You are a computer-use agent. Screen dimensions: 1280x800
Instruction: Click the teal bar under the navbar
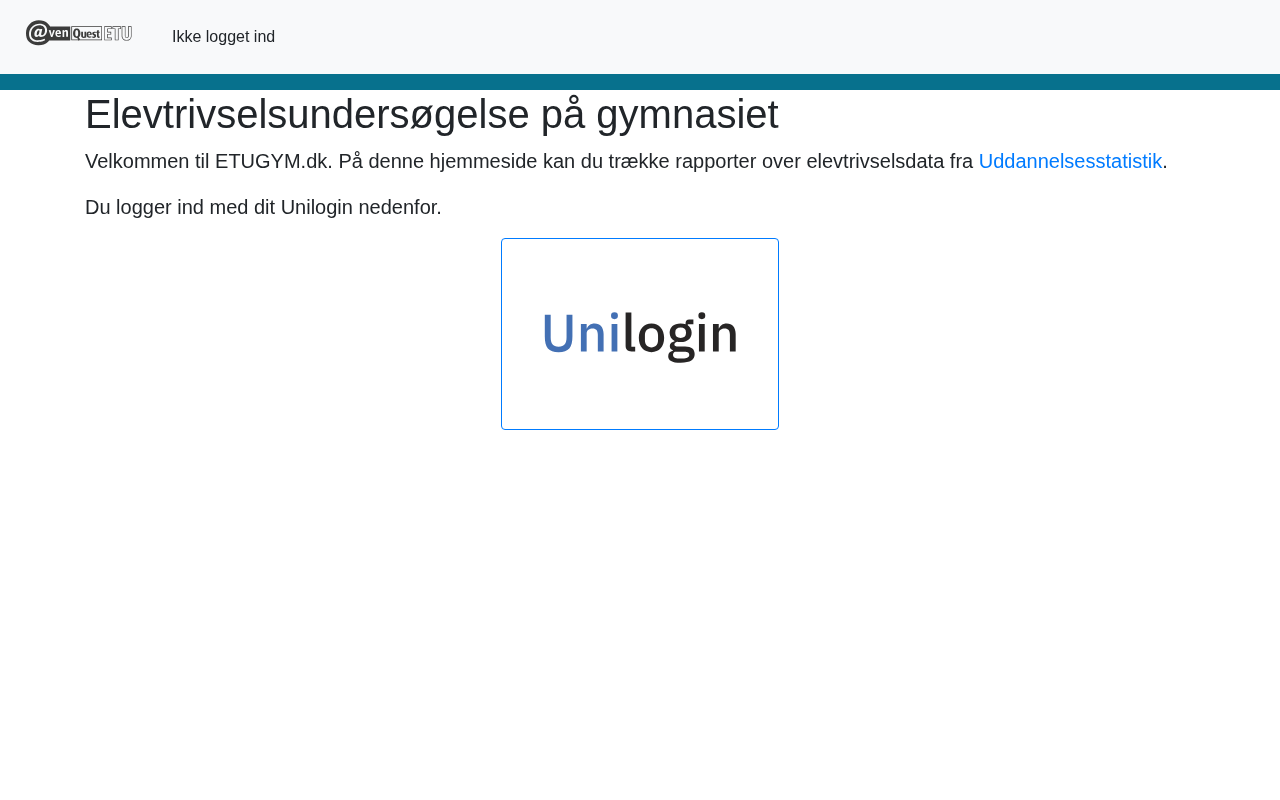point(640,82)
